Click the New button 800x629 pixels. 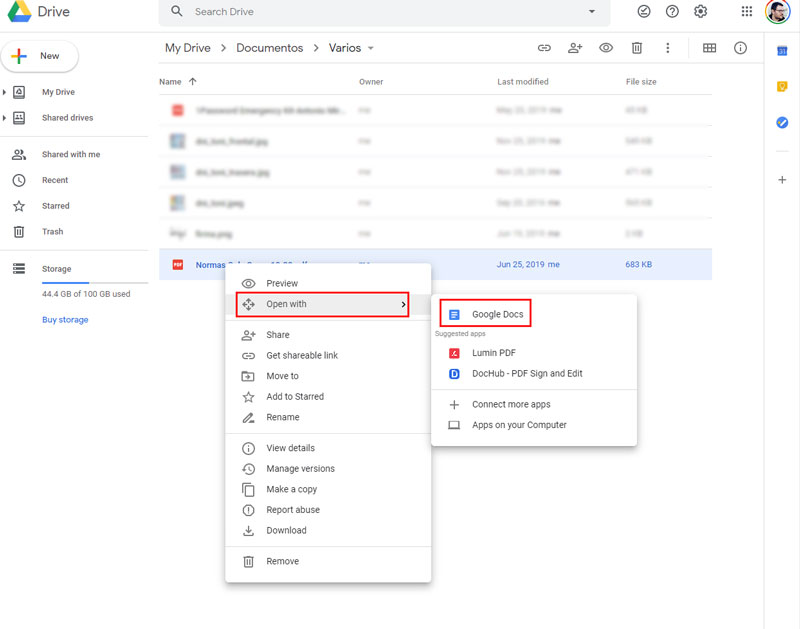(x=39, y=56)
